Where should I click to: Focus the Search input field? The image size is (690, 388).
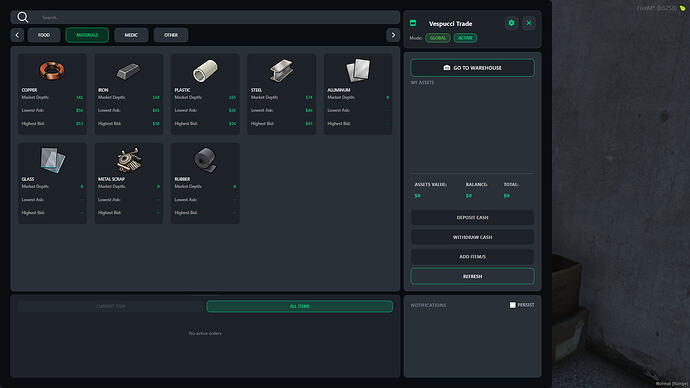[205, 17]
